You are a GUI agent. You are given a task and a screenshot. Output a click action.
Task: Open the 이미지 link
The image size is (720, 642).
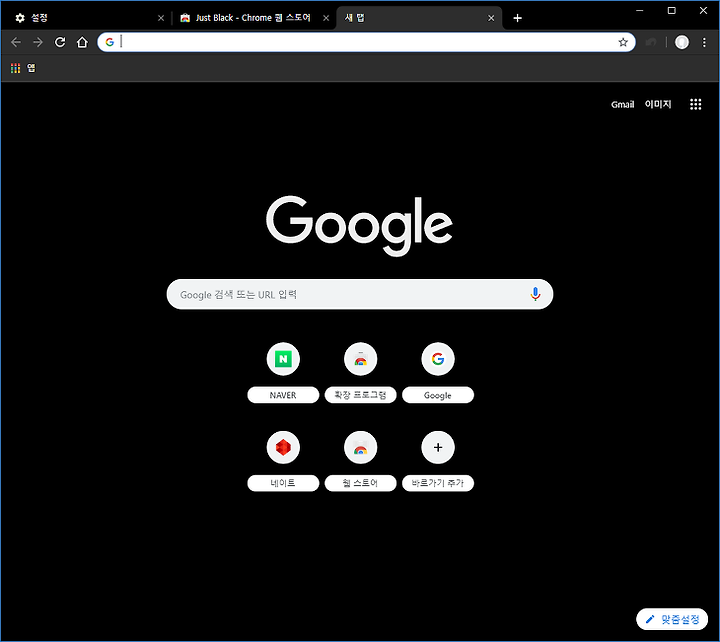658,104
